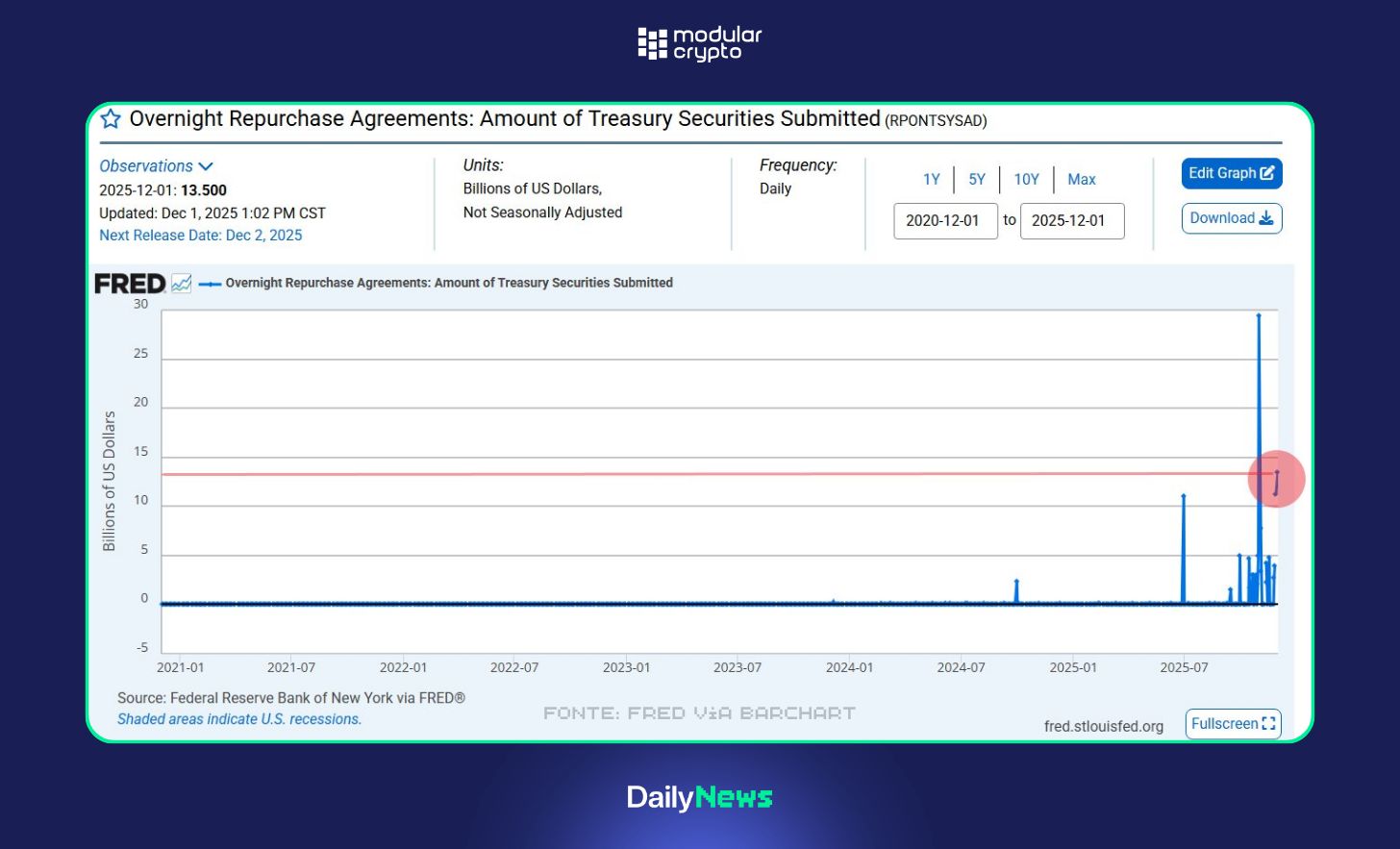Select the 1Y time range

click(931, 180)
